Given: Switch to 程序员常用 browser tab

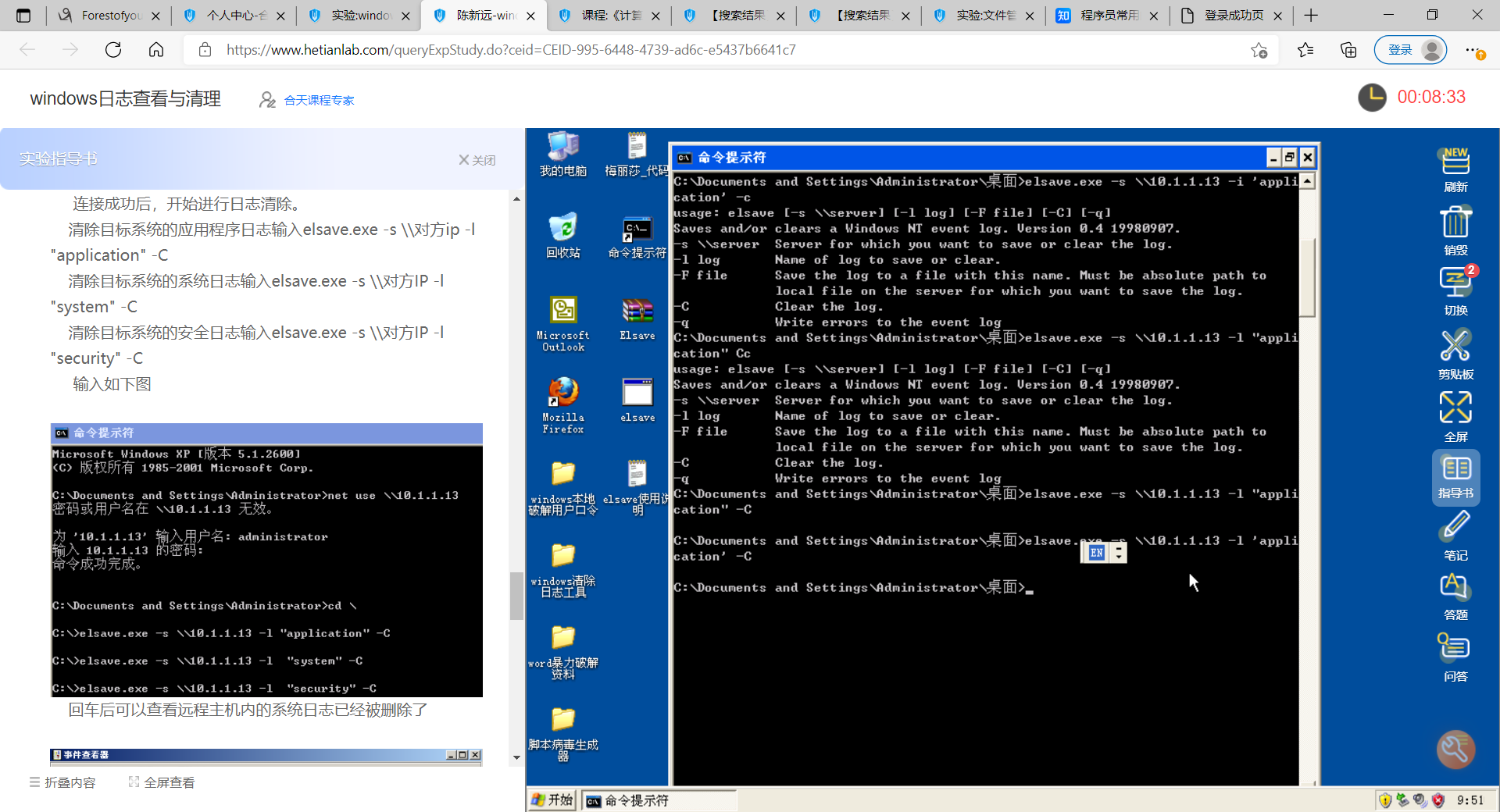Looking at the screenshot, I should (x=1106, y=16).
